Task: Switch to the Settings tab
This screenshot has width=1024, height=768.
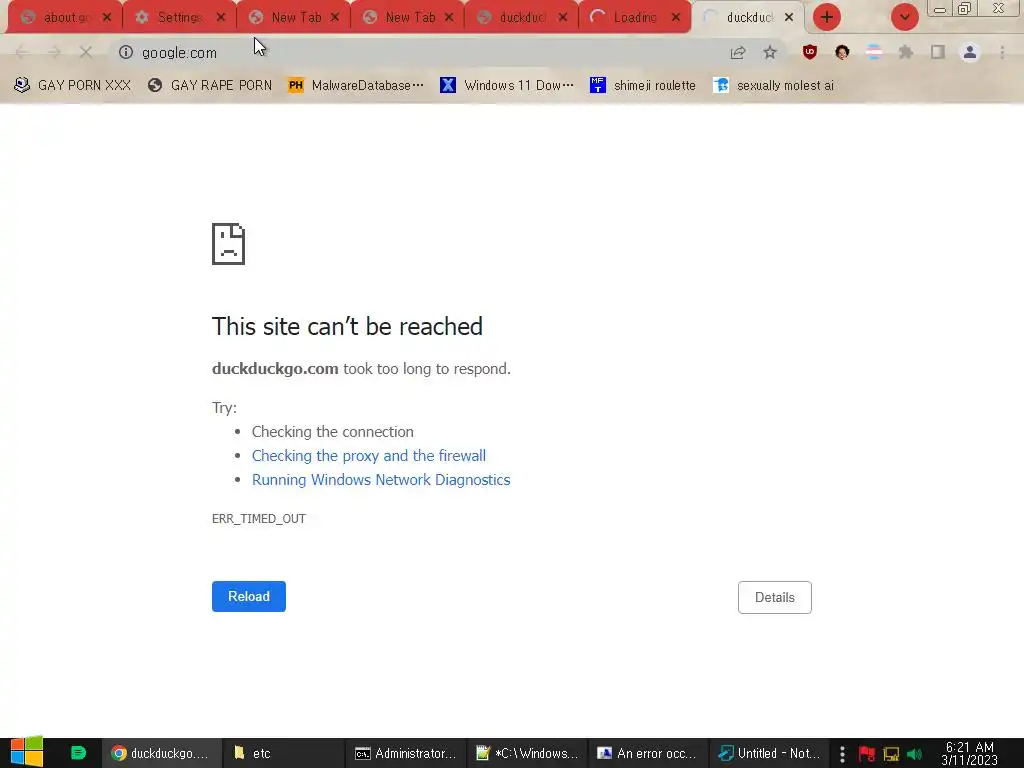Action: click(179, 18)
